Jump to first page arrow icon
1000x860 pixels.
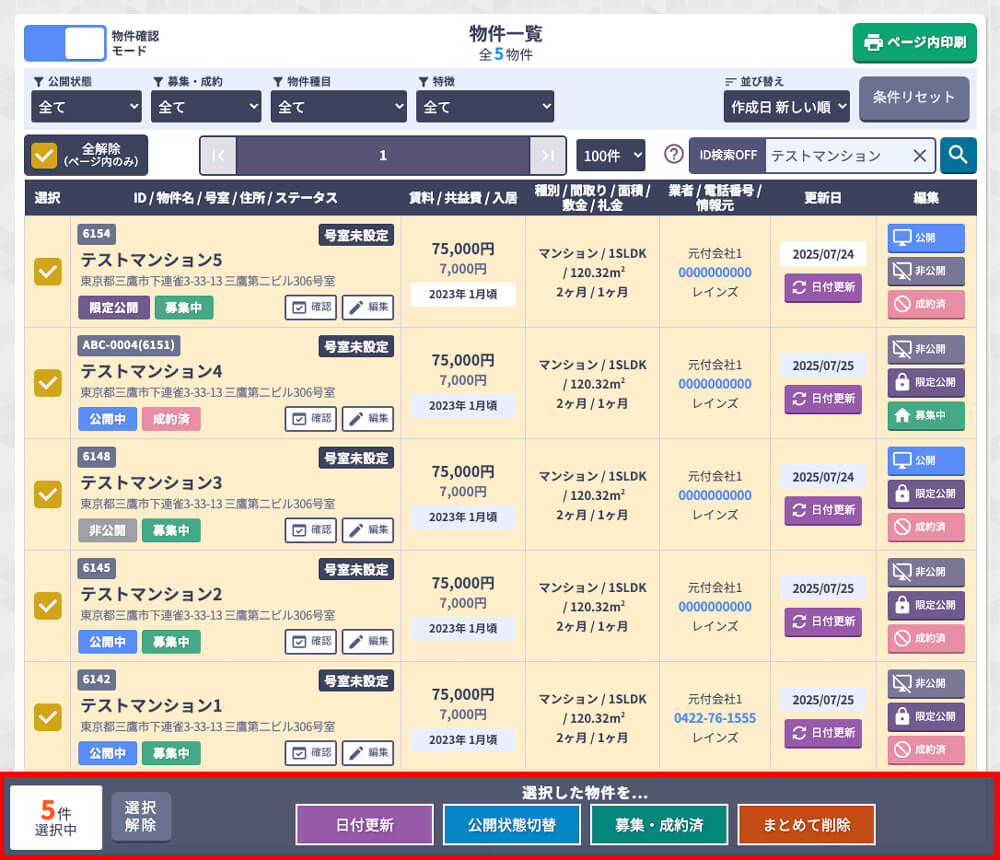[218, 155]
